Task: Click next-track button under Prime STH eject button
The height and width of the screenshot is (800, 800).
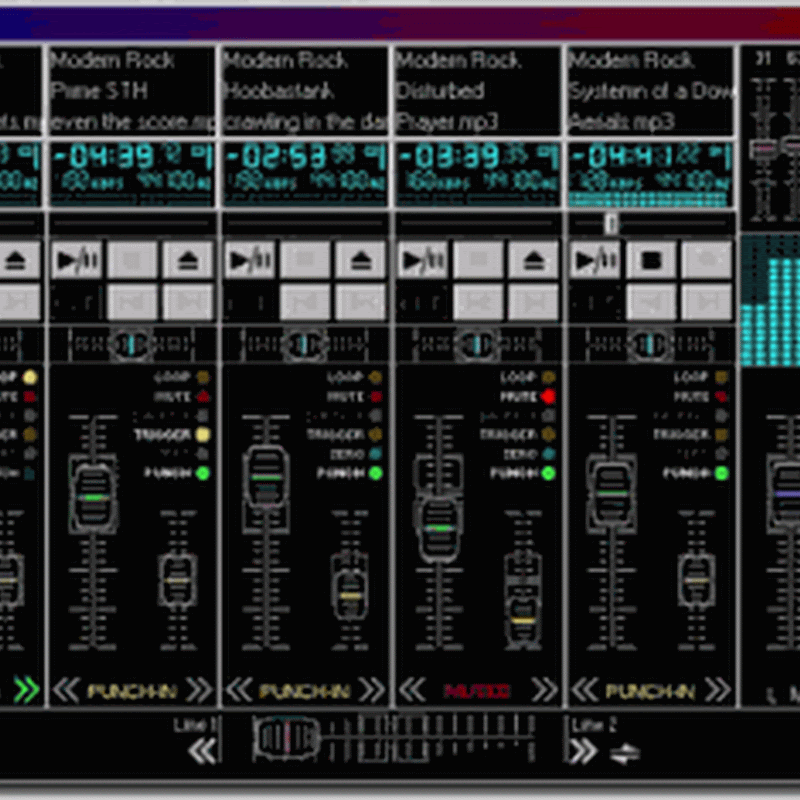Action: [188, 302]
